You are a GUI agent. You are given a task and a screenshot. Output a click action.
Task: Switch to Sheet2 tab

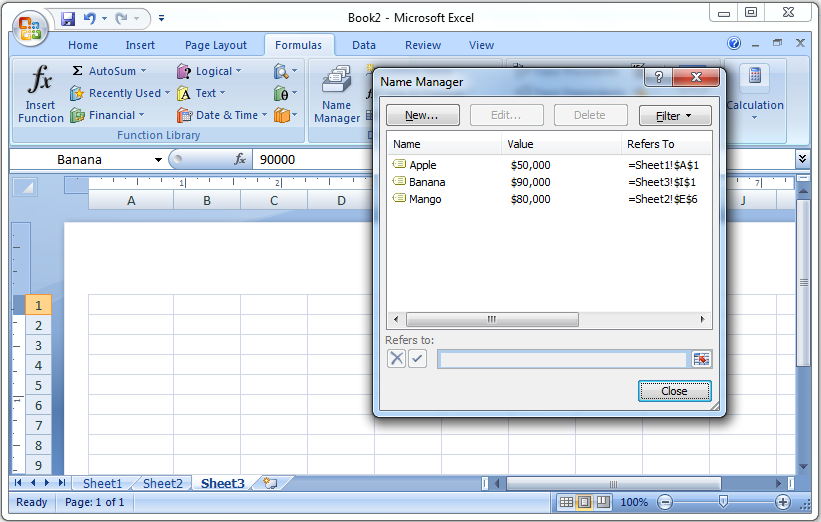[163, 483]
